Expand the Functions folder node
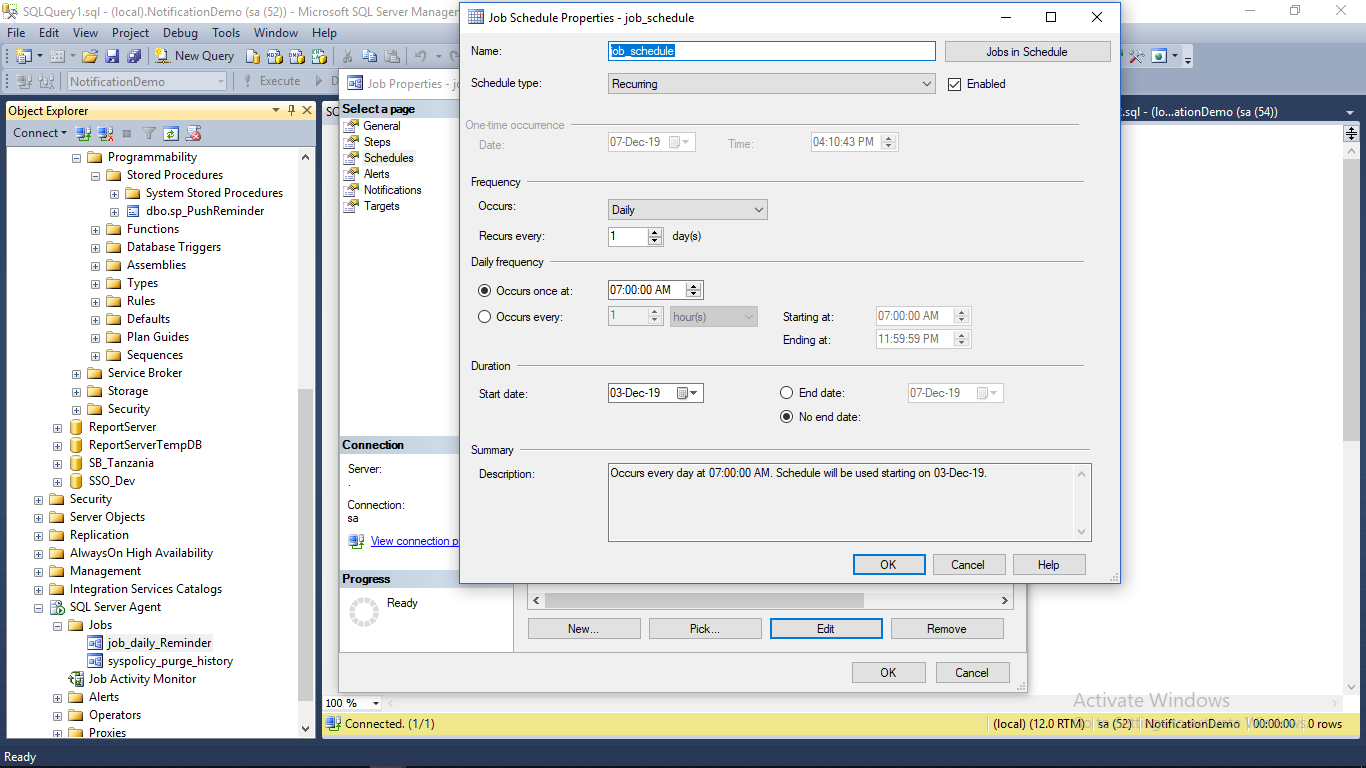Image resolution: width=1366 pixels, height=768 pixels. pos(95,229)
